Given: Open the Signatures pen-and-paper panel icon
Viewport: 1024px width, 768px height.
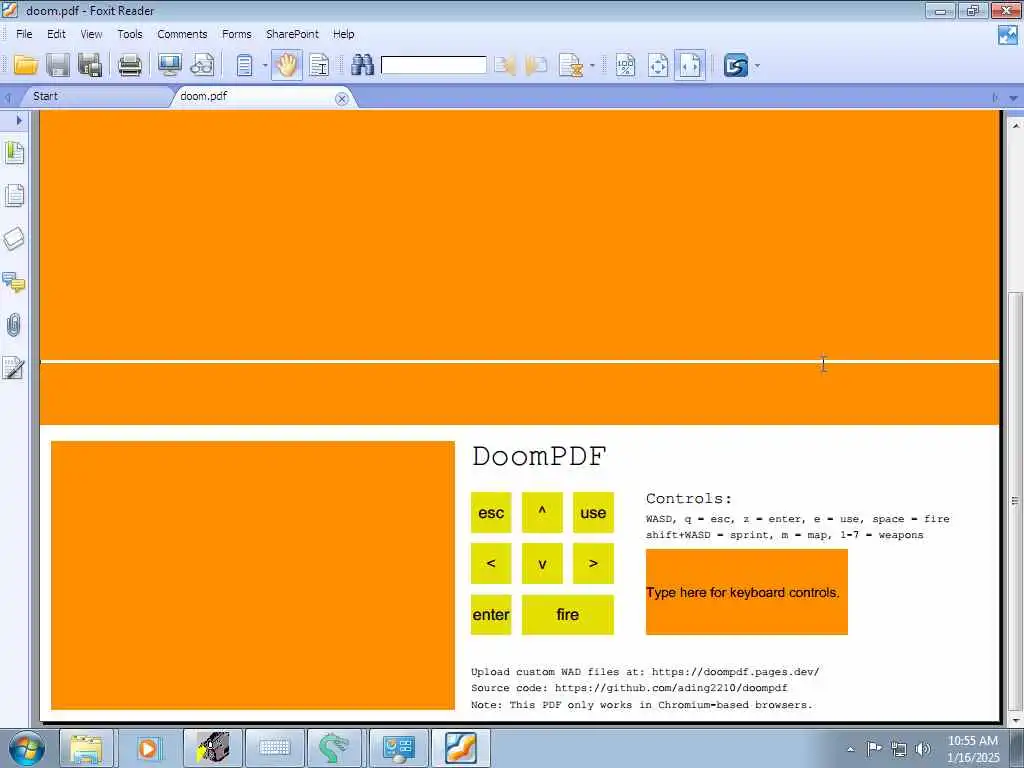Looking at the screenshot, I should click(14, 368).
